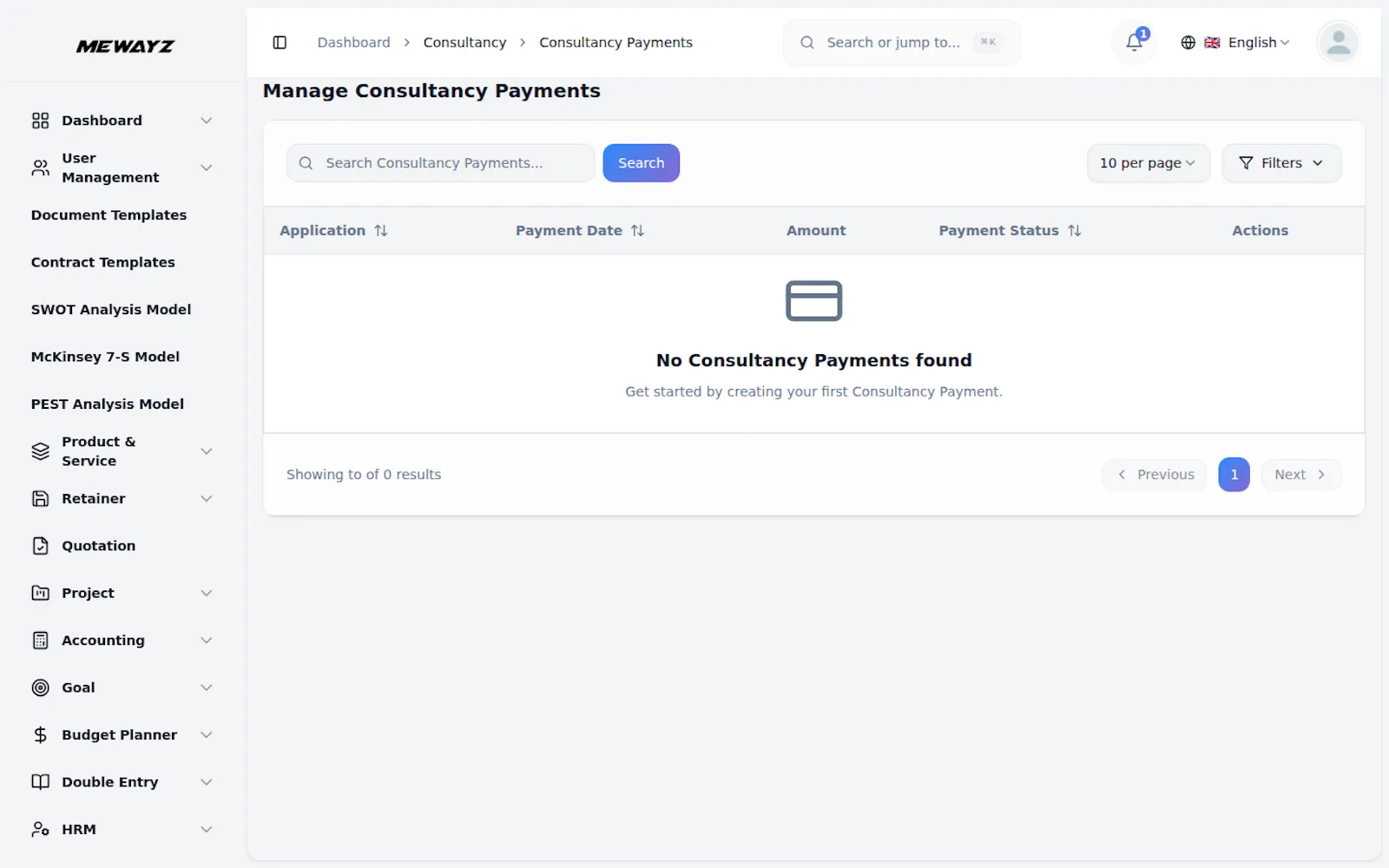Image resolution: width=1389 pixels, height=868 pixels.
Task: Click the blue Search button
Action: 641,163
